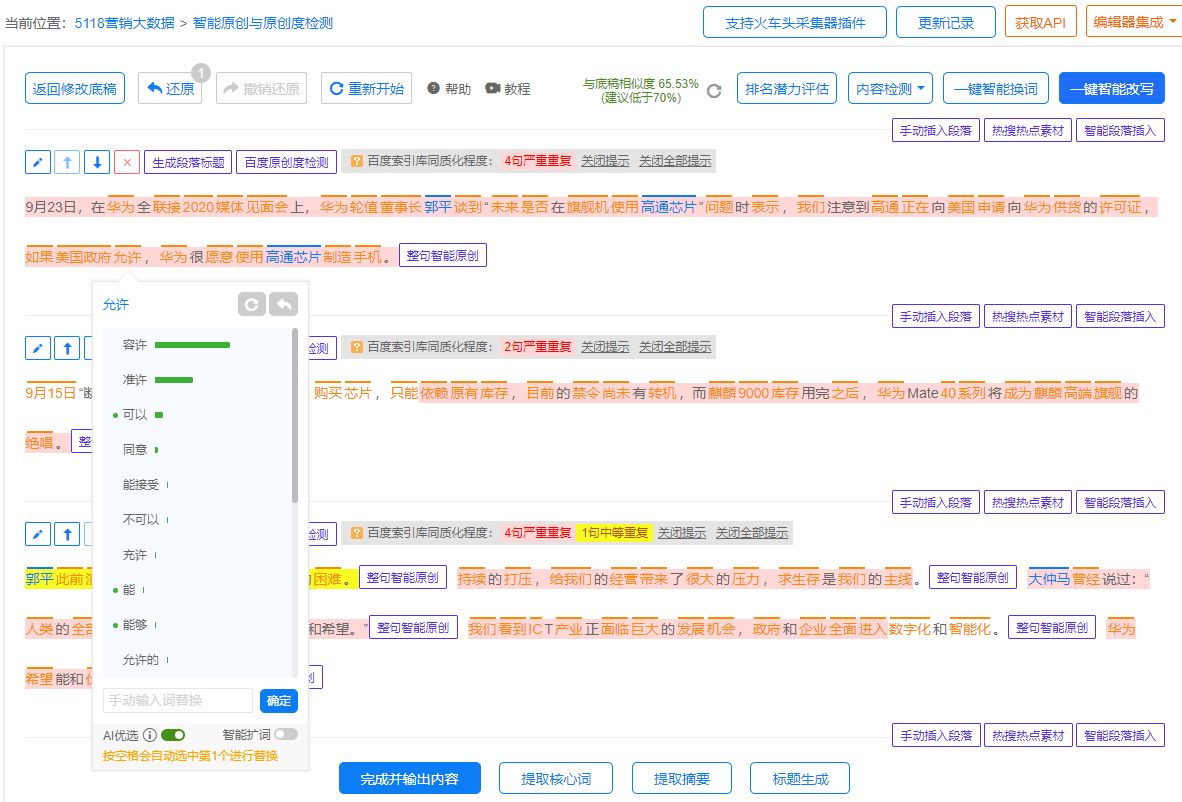Click question mark icon in 1句中等重复 bar
The width and height of the screenshot is (1182, 802).
click(x=357, y=533)
